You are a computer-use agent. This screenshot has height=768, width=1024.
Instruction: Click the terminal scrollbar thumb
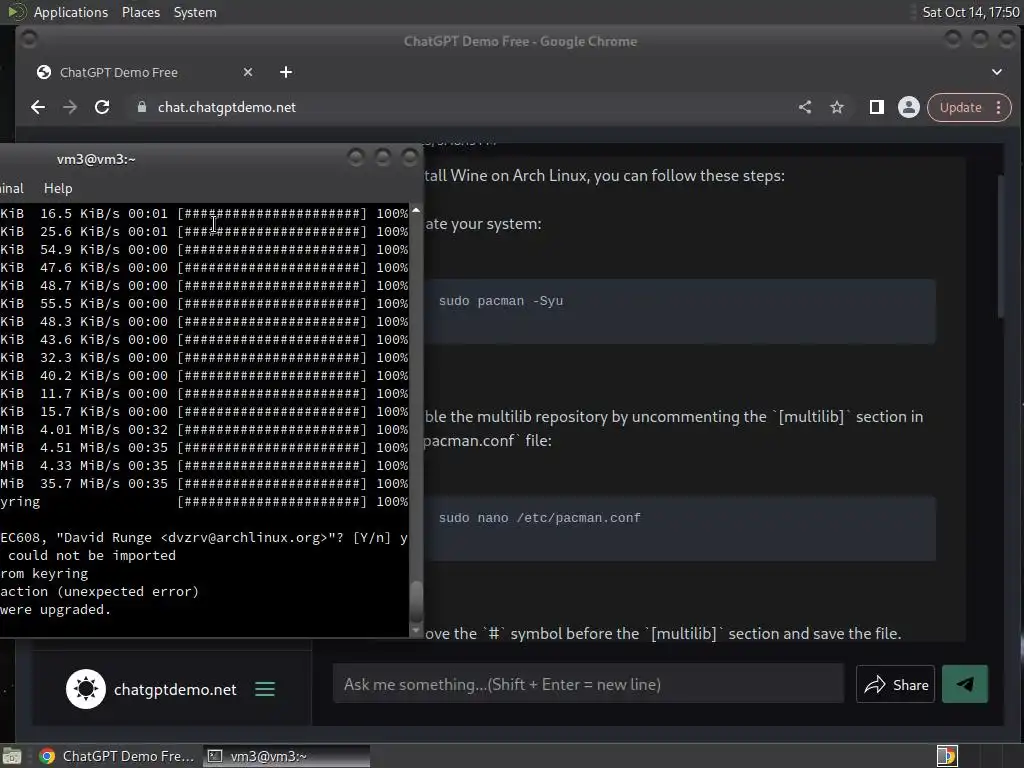pos(416,601)
